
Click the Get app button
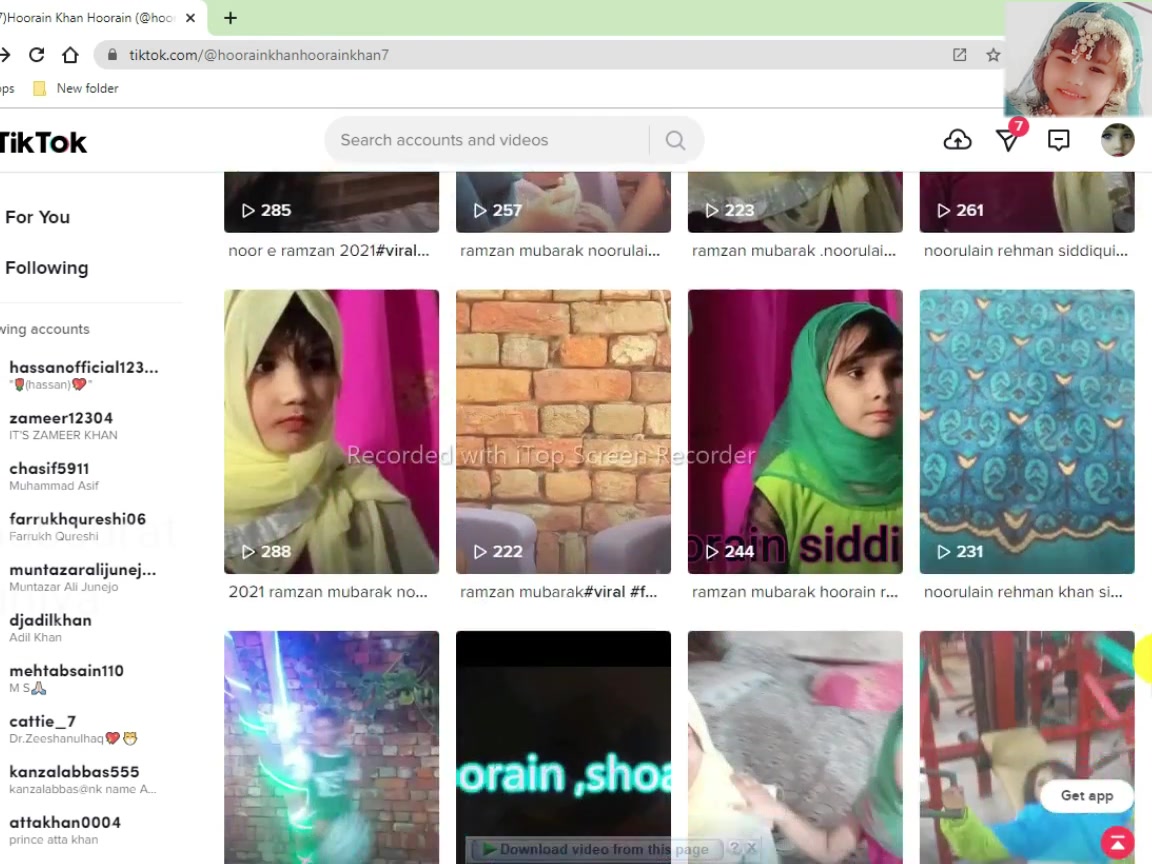tap(1087, 796)
